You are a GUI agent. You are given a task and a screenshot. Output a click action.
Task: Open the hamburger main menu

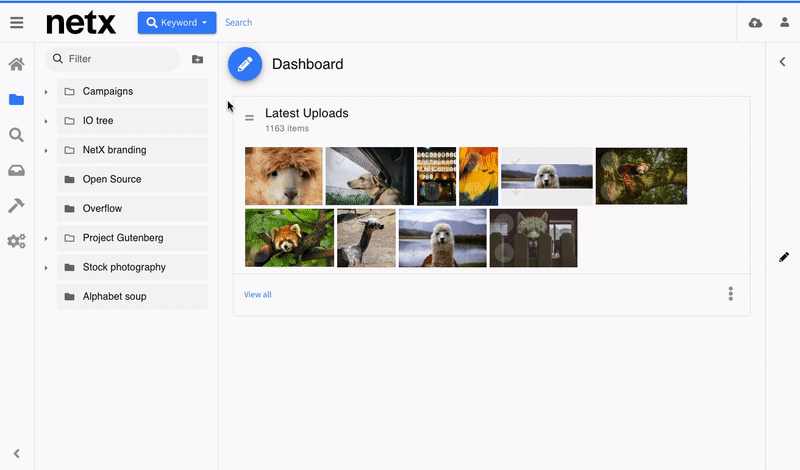pos(16,22)
